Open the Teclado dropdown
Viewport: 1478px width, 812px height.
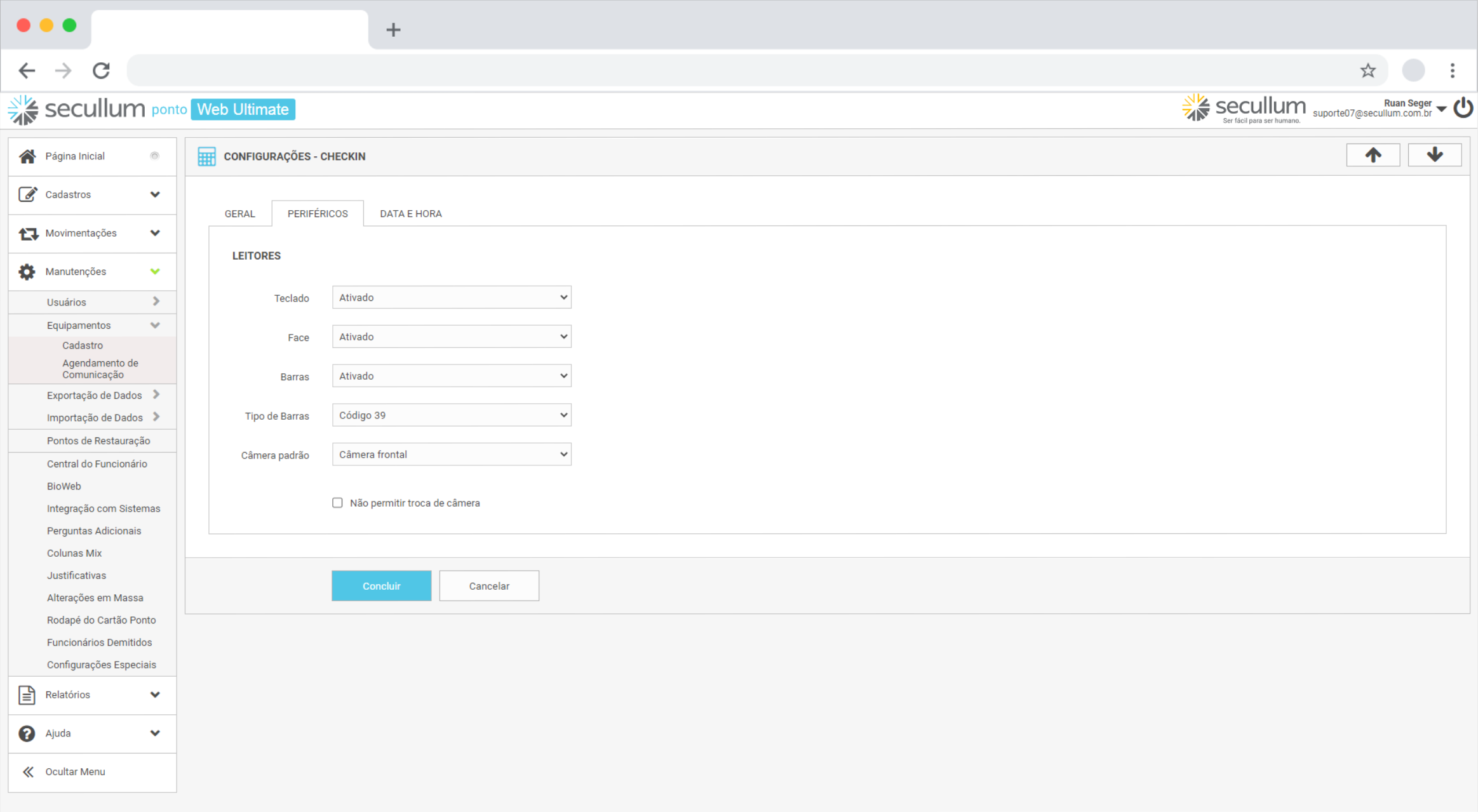pos(451,298)
